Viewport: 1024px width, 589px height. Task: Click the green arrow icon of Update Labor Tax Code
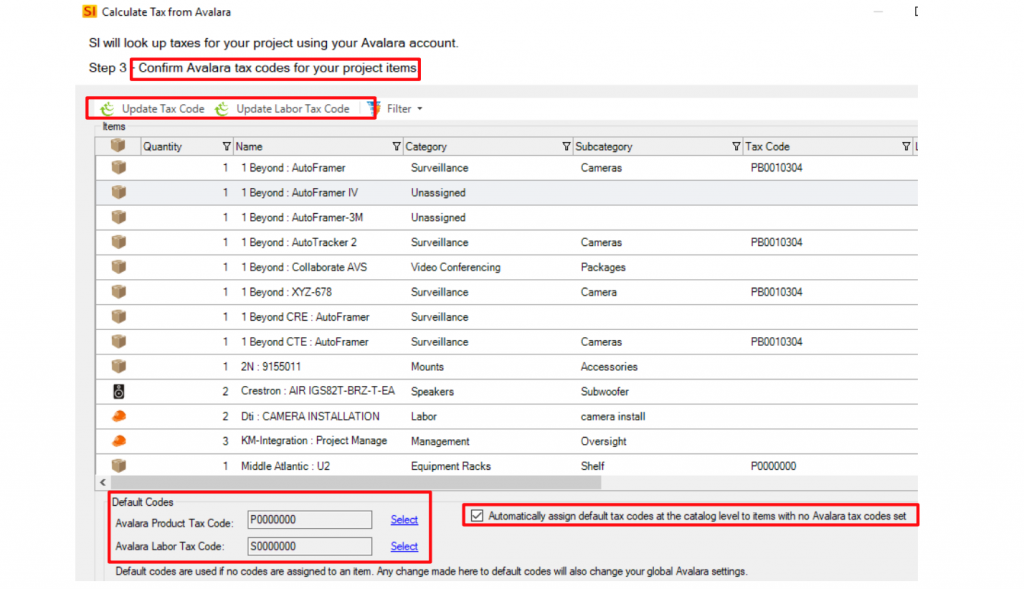[222, 108]
